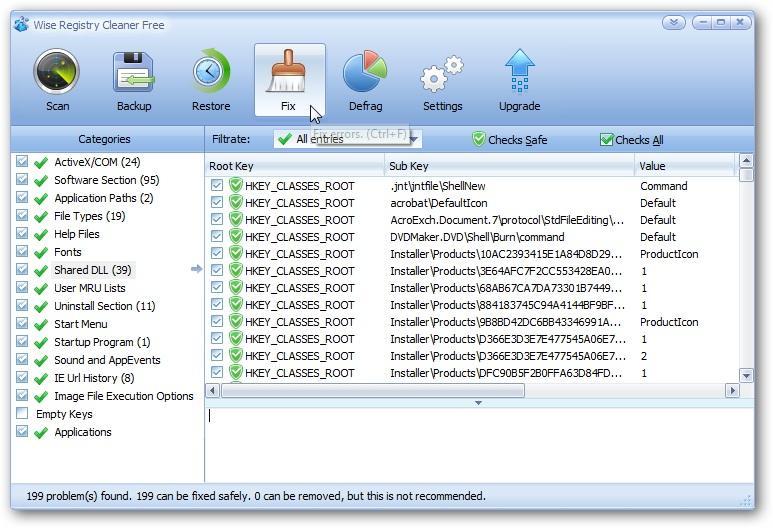This screenshot has height=528, width=773.
Task: Click the green checkmark beside Software Section
Action: 41,180
